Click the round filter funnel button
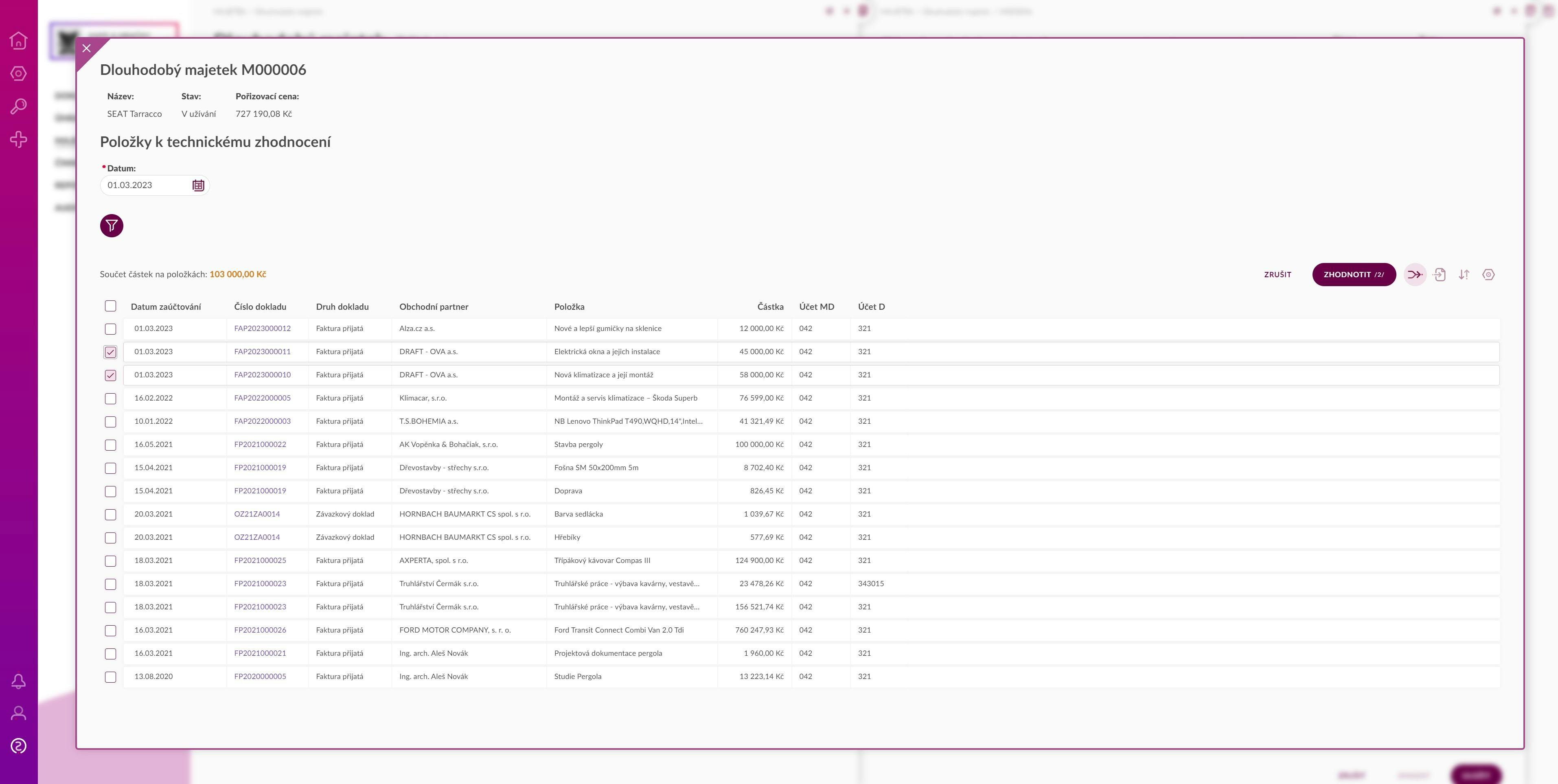Screen dimensions: 1558x784 point(111,226)
